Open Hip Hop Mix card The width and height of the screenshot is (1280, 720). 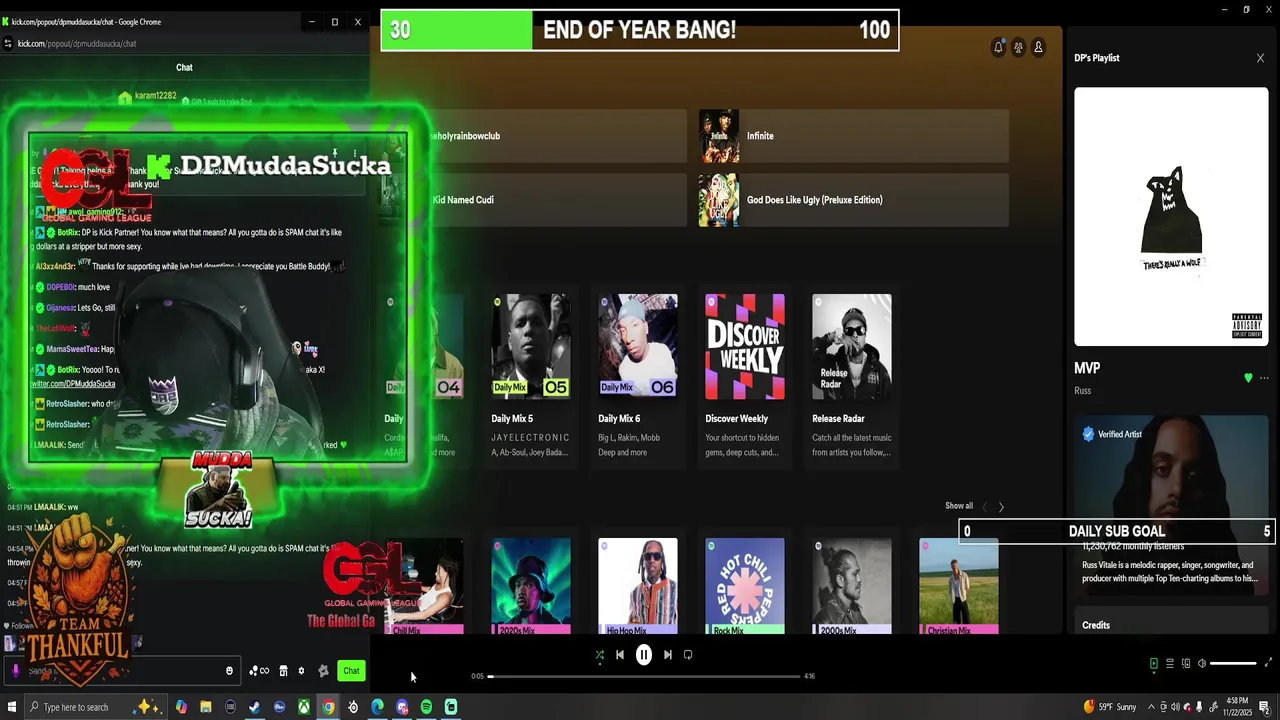click(x=638, y=586)
